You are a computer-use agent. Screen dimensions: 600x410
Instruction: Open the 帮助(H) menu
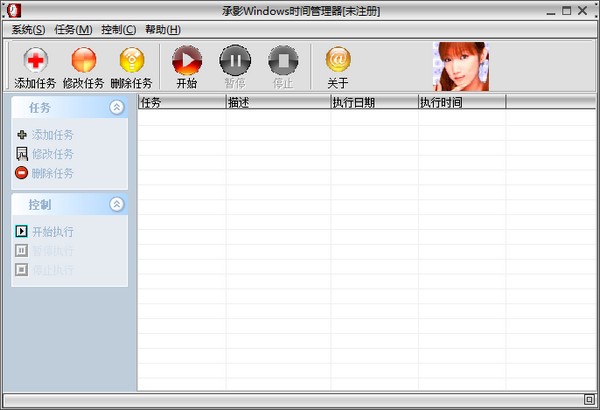(x=163, y=29)
